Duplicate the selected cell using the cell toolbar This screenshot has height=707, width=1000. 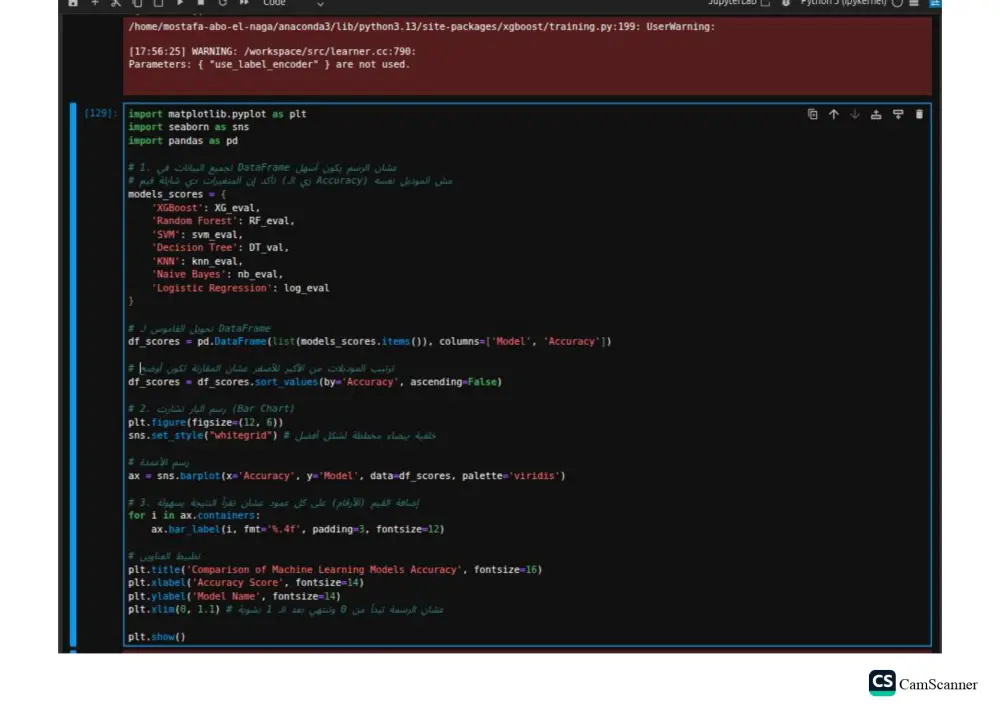point(812,115)
